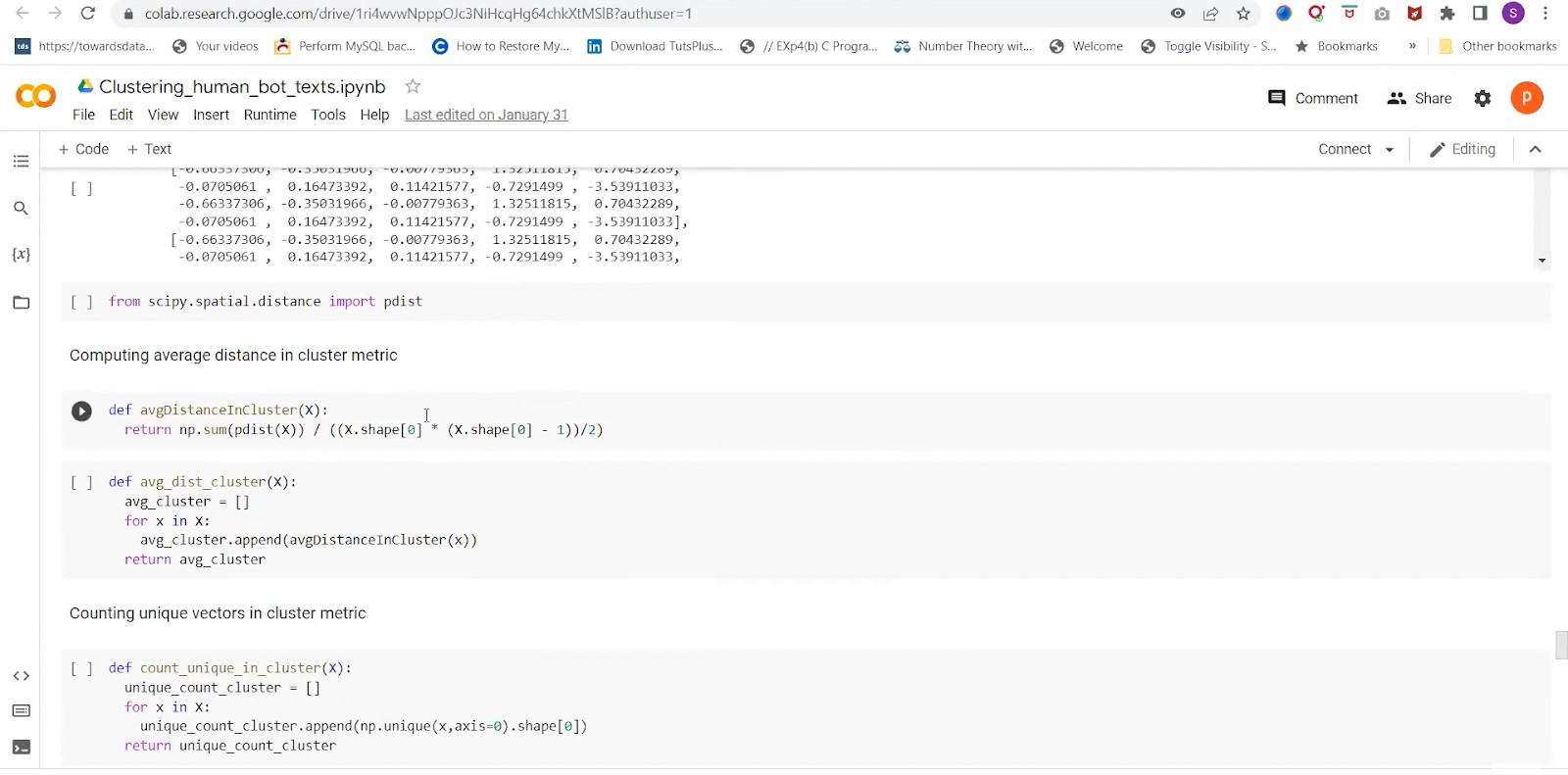
Task: Open the Bookmarks star bookmark
Action: 1336,46
